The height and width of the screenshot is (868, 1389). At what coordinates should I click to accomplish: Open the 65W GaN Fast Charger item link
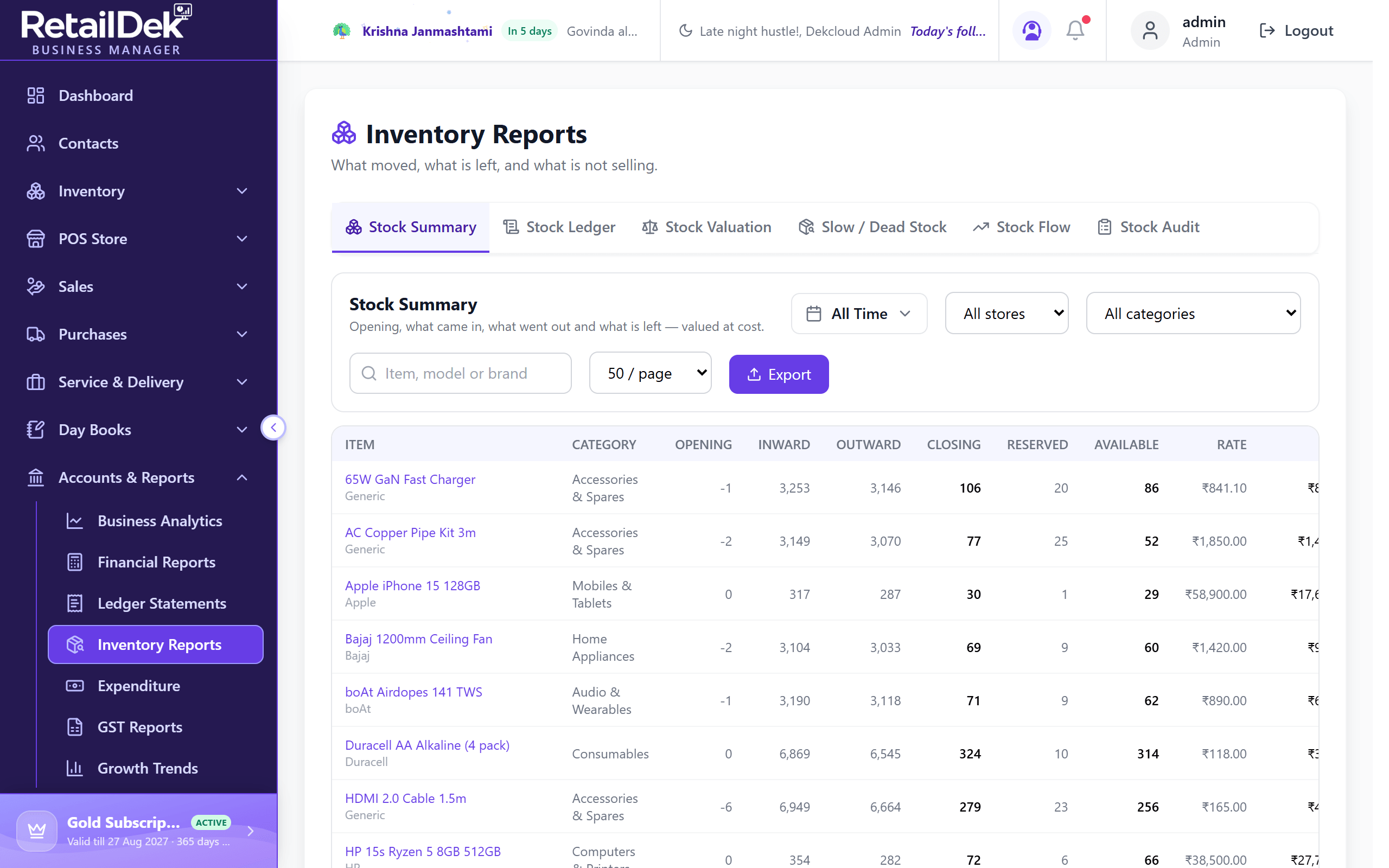coord(410,480)
